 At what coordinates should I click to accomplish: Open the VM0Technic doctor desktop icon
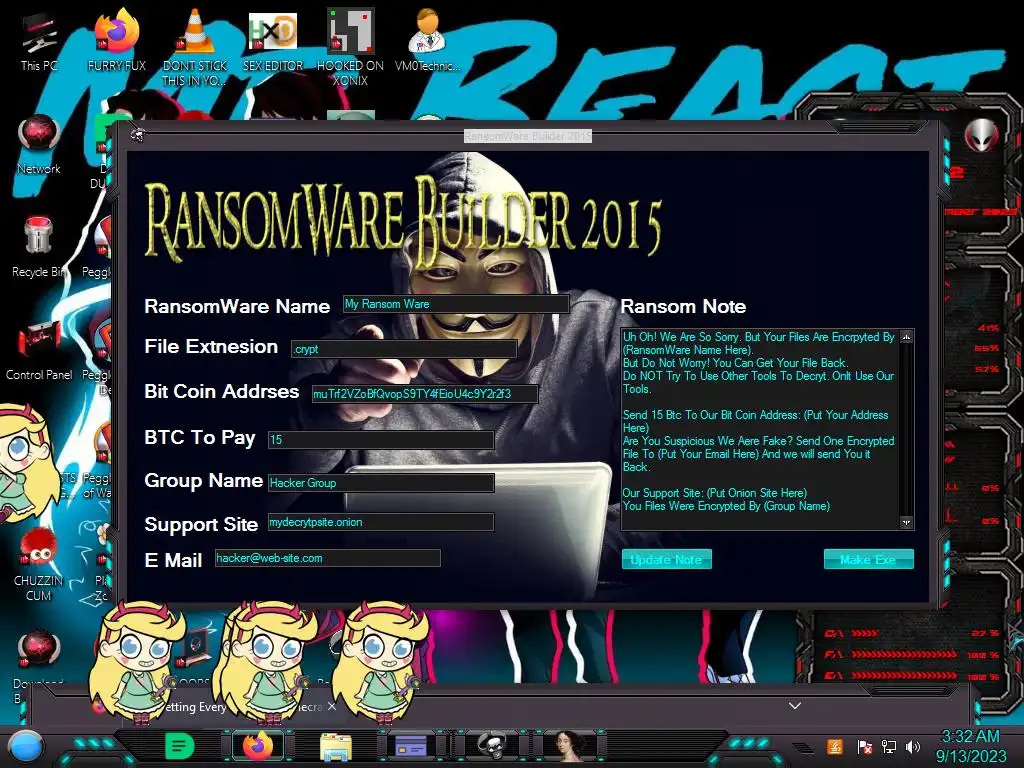pos(427,39)
